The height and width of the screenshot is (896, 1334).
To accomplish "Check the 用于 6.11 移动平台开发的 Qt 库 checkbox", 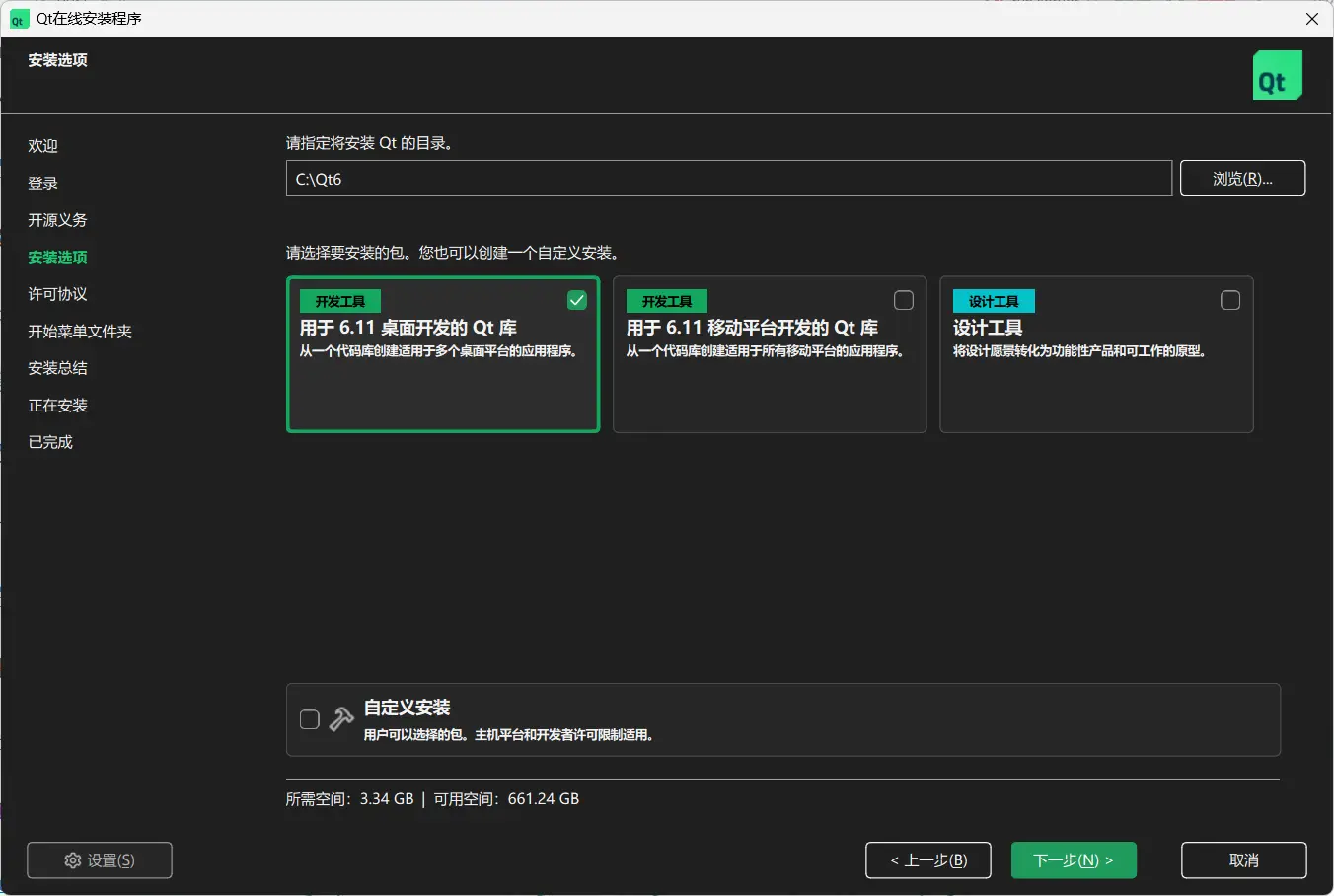I will 904,300.
